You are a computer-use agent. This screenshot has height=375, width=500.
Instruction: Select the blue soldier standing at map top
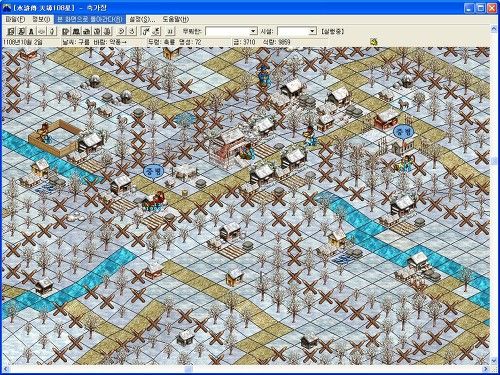click(264, 76)
